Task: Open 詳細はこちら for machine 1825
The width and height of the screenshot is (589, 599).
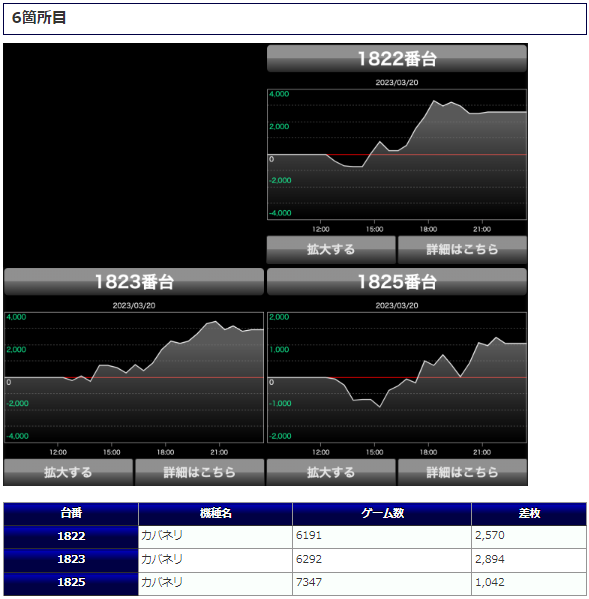Action: click(x=462, y=472)
